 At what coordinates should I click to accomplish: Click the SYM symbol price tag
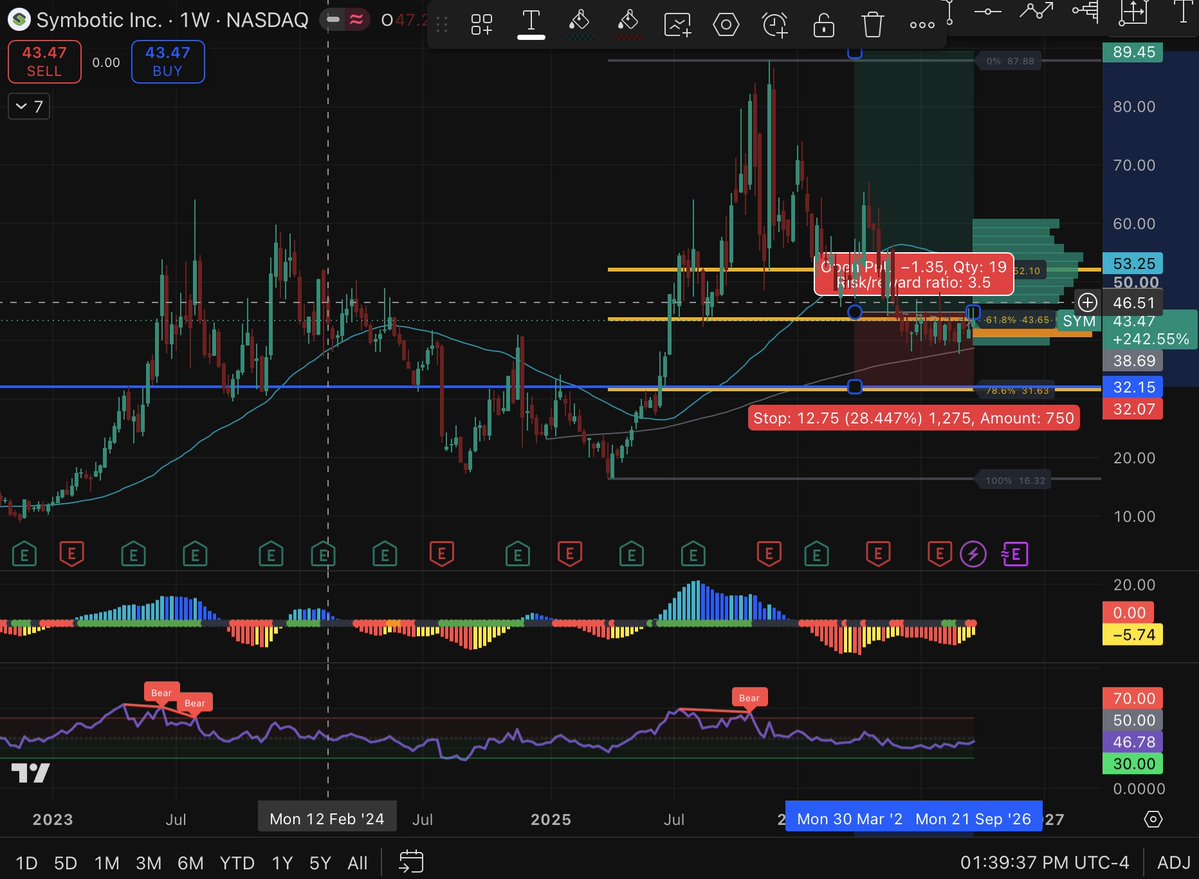(x=1078, y=321)
